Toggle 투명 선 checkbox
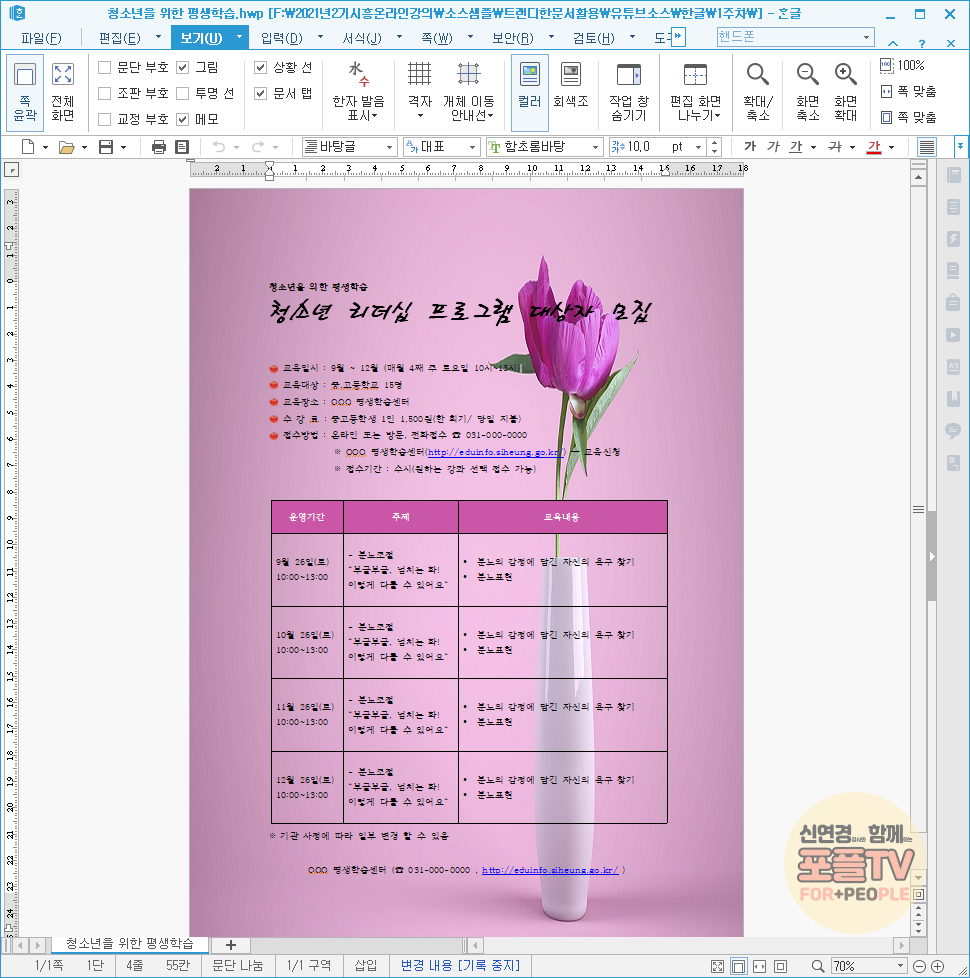 click(183, 93)
